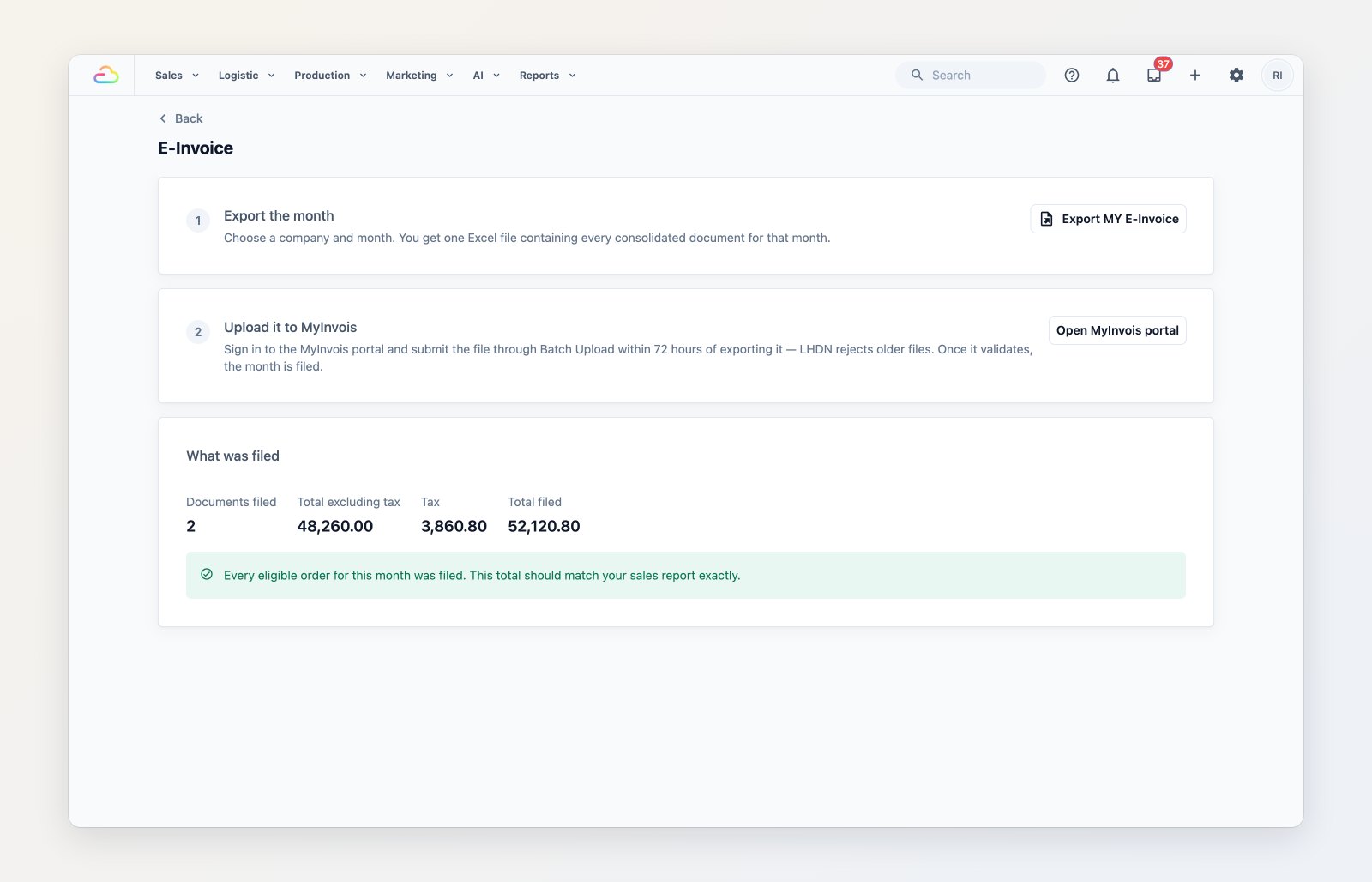Open the inbox icon with 37 badge

tap(1154, 76)
